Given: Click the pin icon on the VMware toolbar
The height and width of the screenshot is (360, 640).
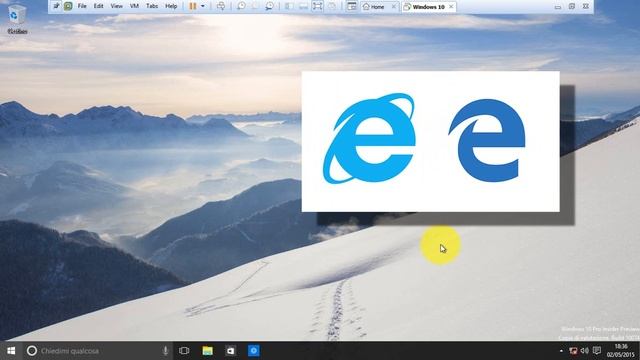Looking at the screenshot, I should coord(56,6).
